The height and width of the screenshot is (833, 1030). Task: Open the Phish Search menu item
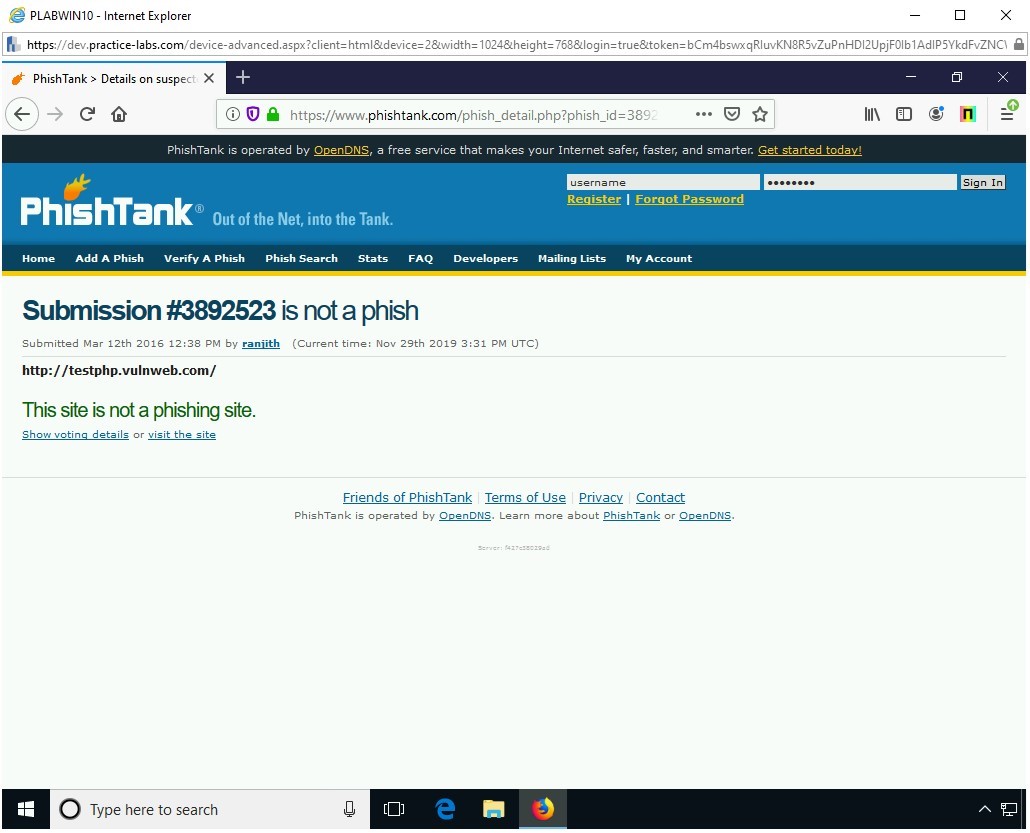[x=301, y=258]
